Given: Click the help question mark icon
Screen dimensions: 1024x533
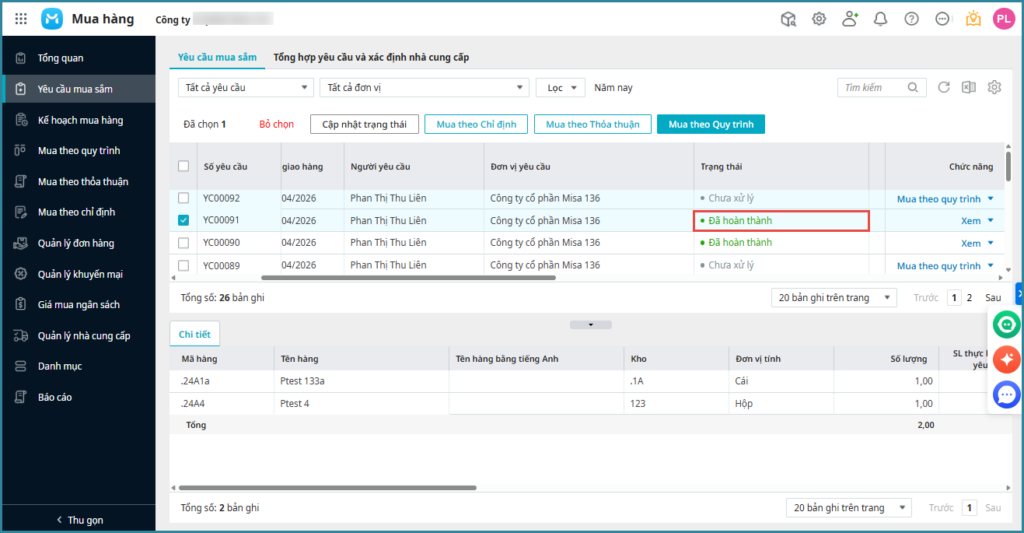Looking at the screenshot, I should 911,19.
